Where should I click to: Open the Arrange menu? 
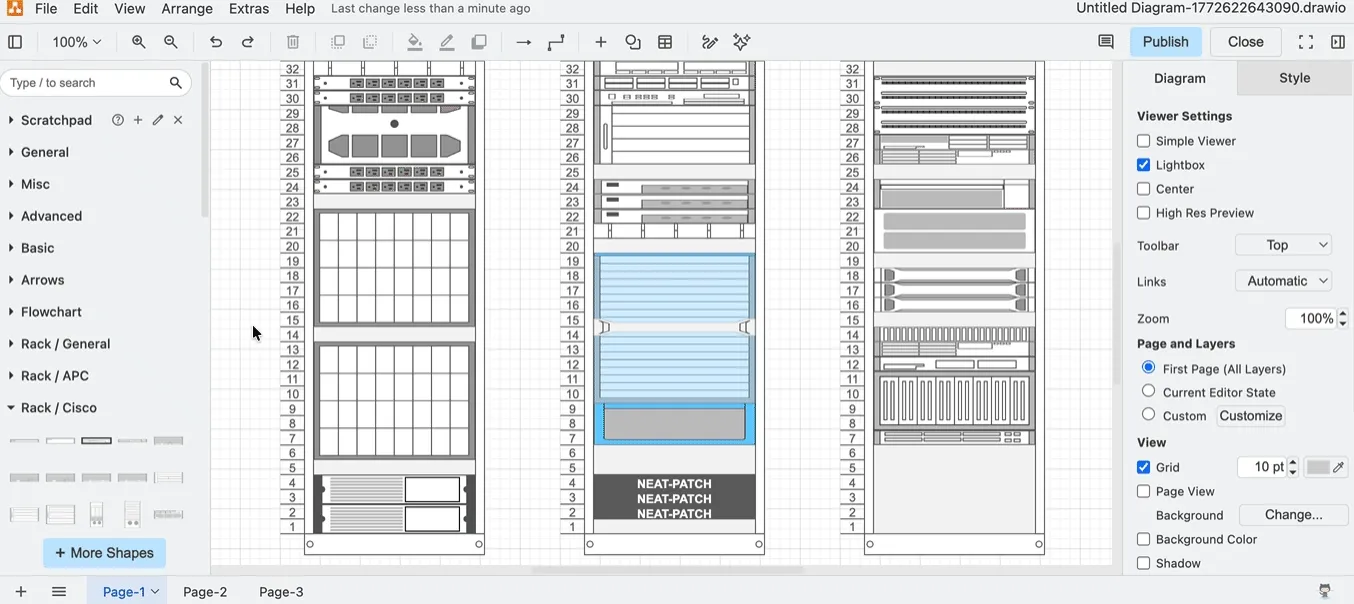click(187, 9)
